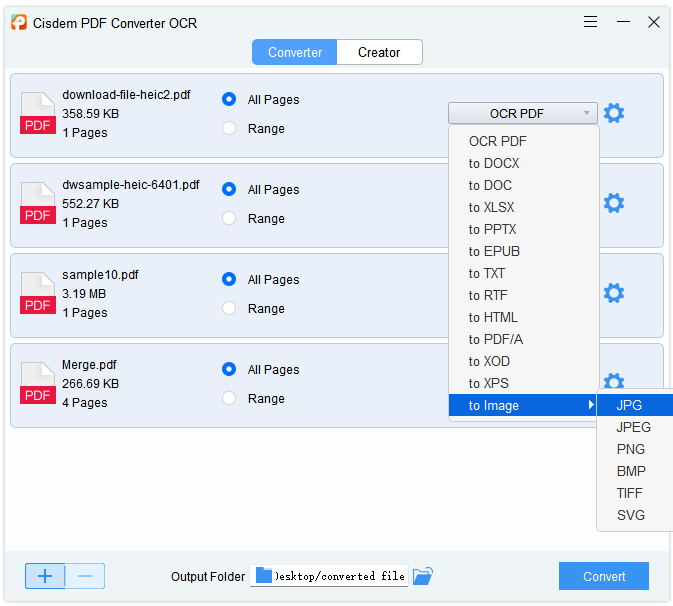Choose to DOC output format
The width and height of the screenshot is (673, 606).
click(524, 185)
